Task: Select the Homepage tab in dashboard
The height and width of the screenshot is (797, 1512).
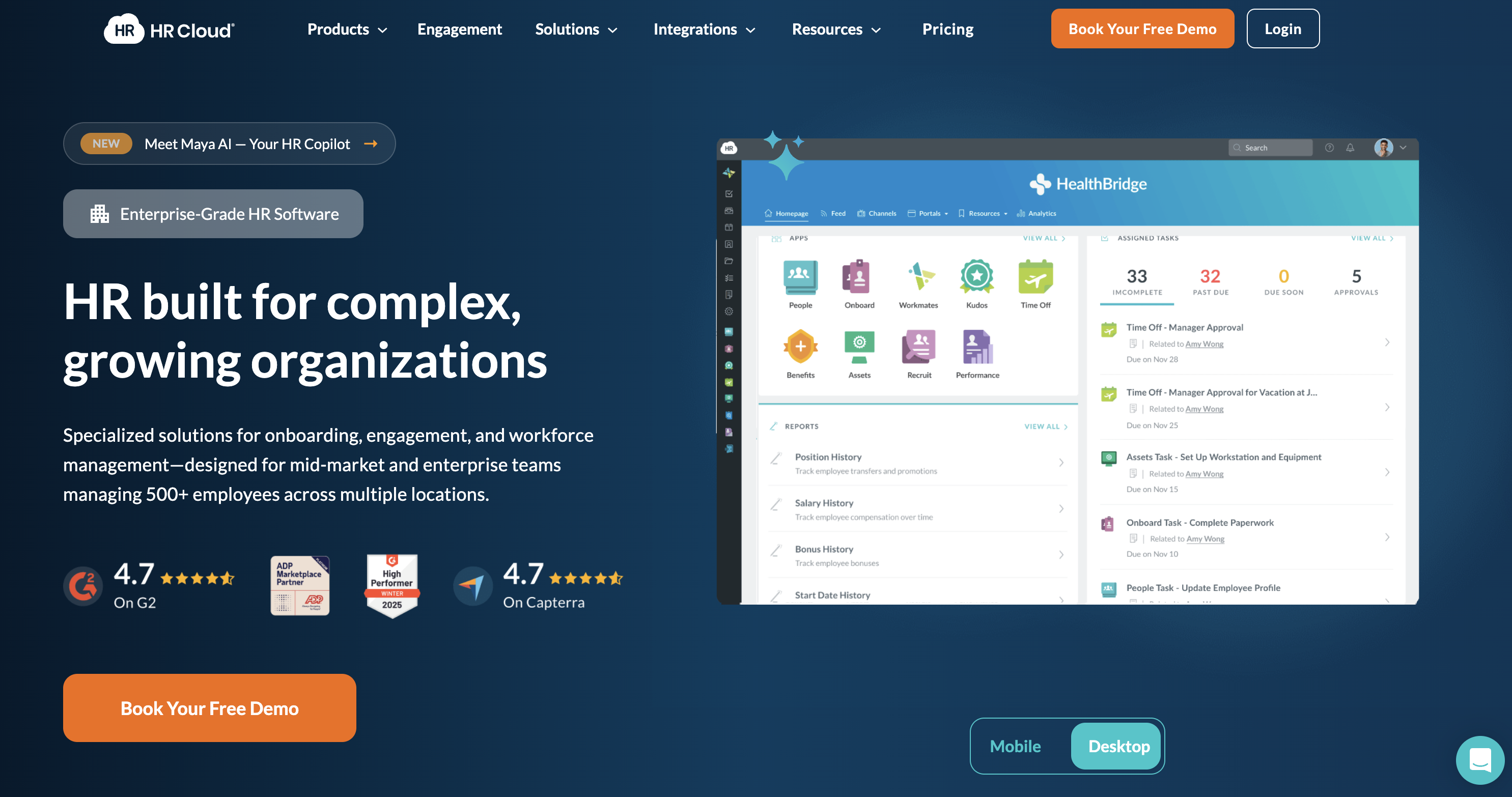Action: click(x=786, y=214)
